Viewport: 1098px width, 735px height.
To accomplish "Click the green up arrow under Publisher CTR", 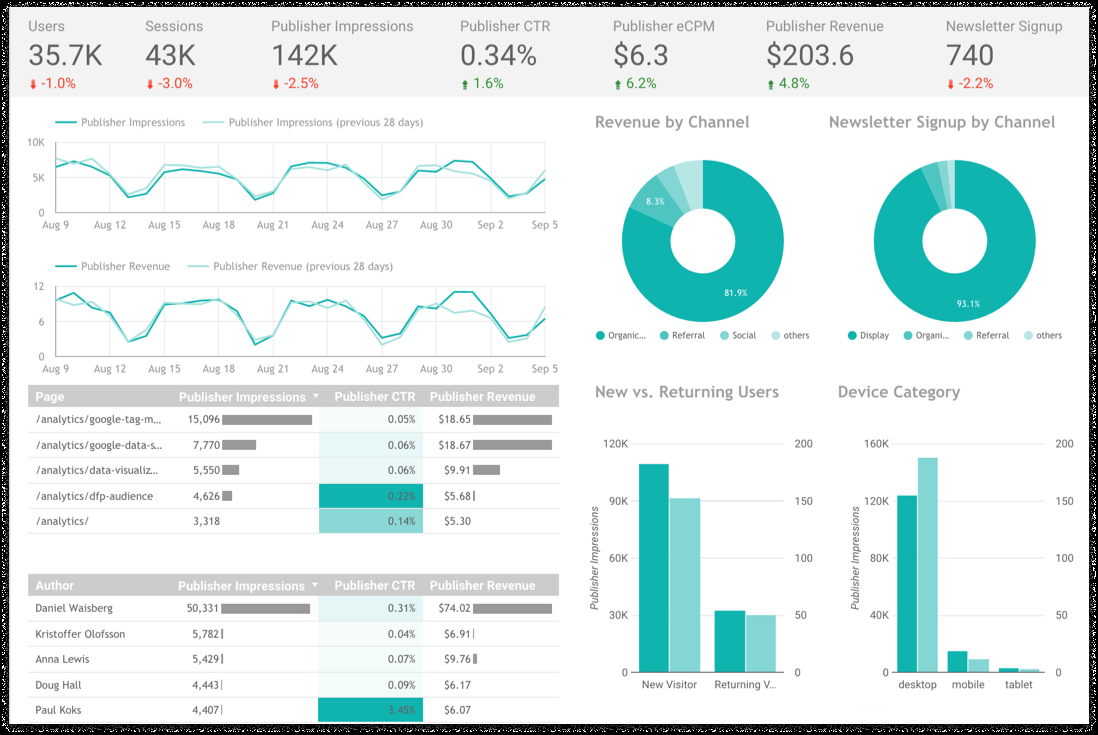I will [465, 84].
